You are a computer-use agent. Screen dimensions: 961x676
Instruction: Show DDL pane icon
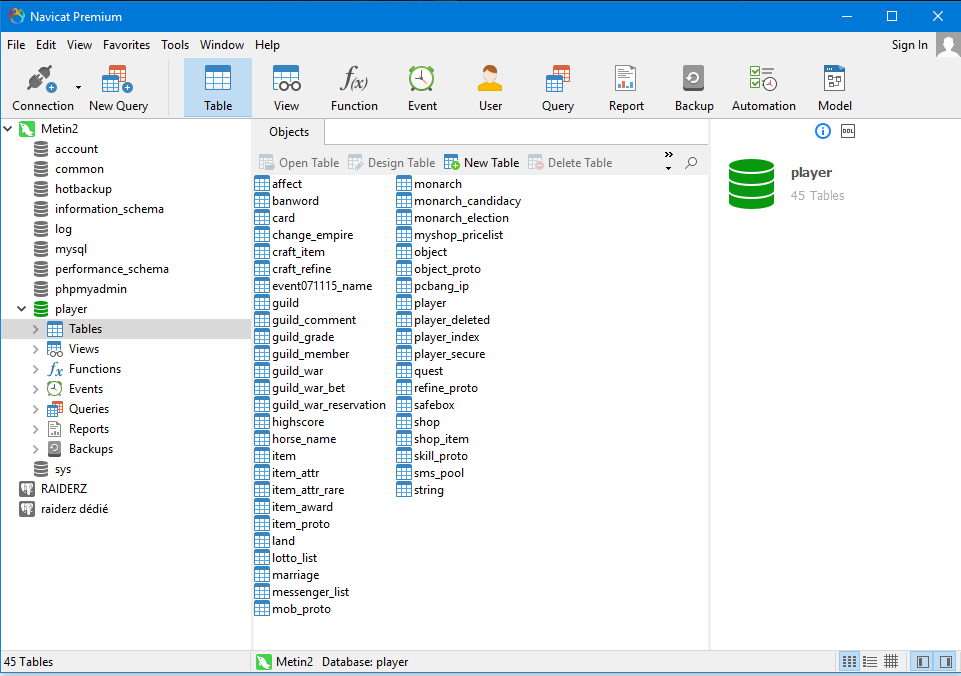848,131
